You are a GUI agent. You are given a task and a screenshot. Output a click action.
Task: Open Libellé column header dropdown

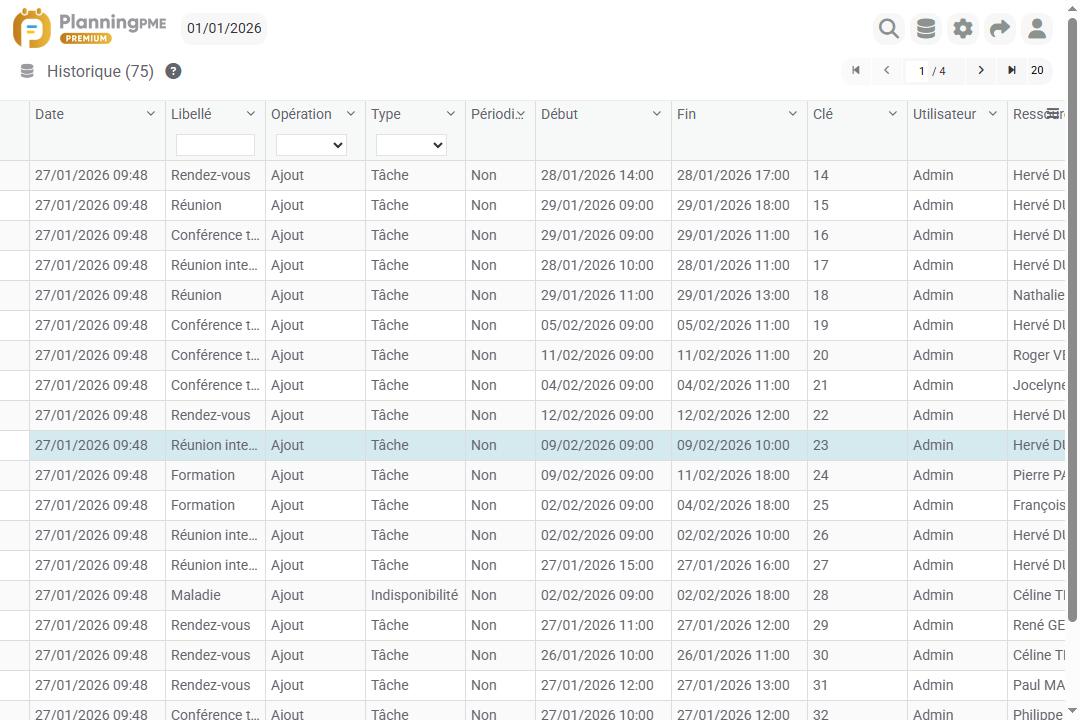[251, 114]
